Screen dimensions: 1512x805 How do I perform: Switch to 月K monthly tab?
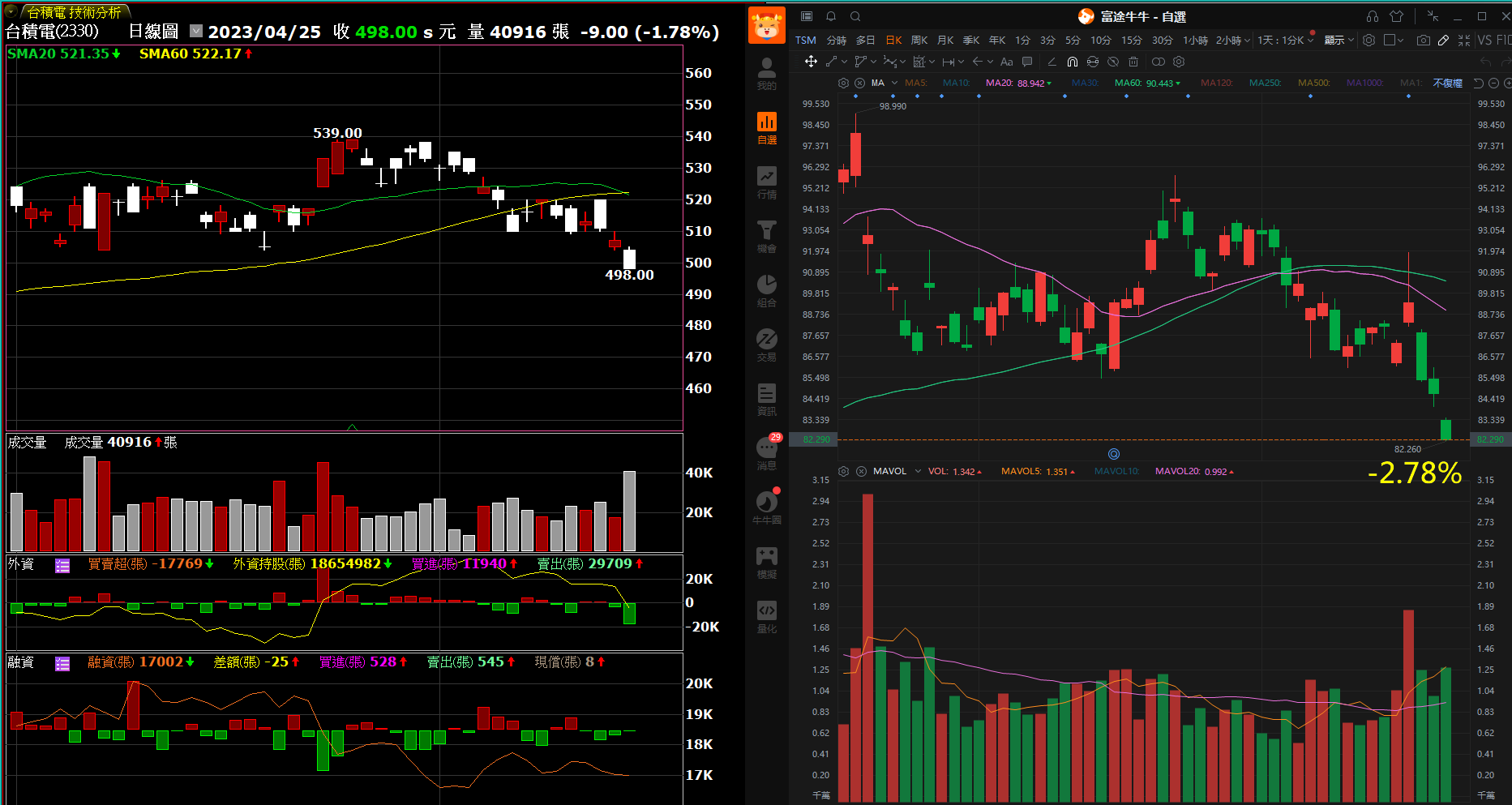945,40
